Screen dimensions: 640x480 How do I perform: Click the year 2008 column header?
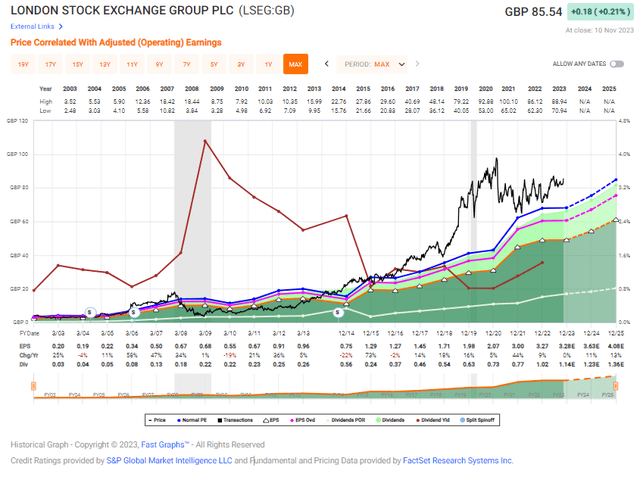point(191,89)
